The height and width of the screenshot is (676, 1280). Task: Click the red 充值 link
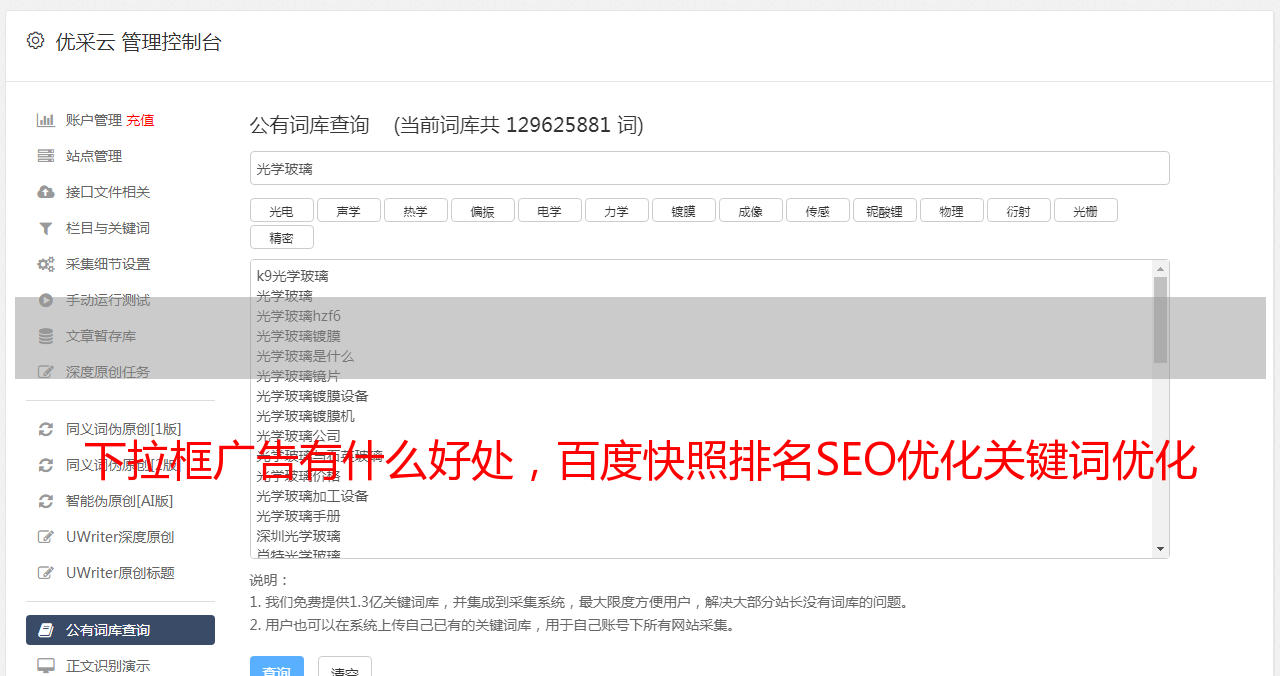(x=140, y=120)
